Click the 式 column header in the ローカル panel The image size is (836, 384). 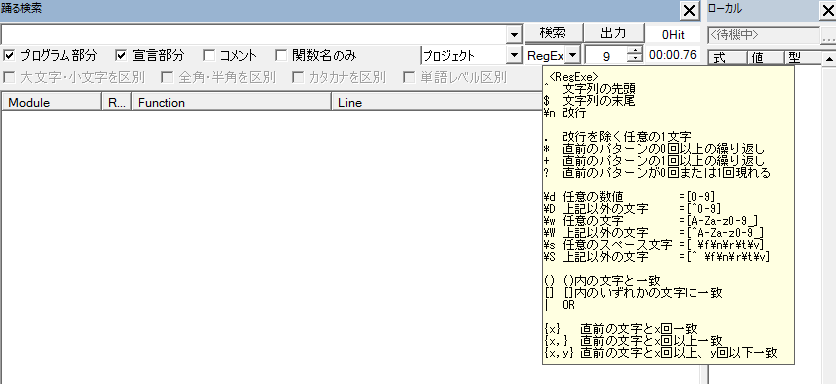click(x=727, y=58)
